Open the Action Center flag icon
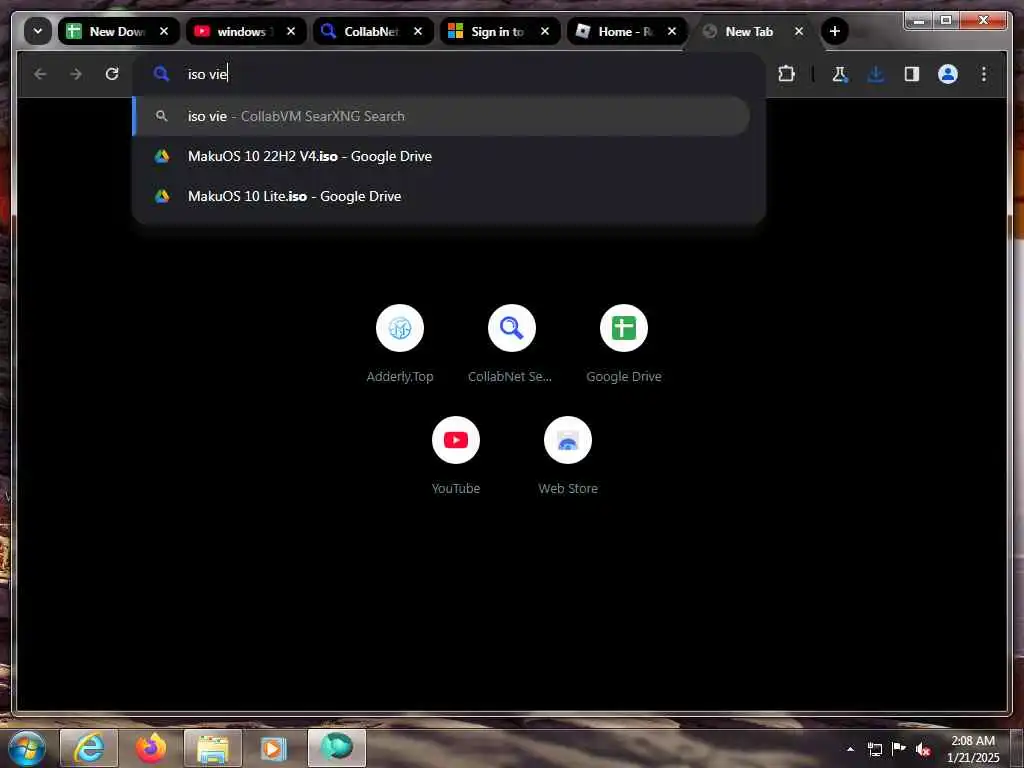 click(x=899, y=748)
